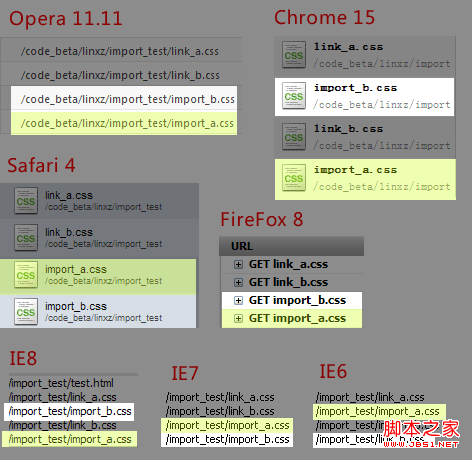The width and height of the screenshot is (472, 460).
Task: Click the CSS icon beside link_b.css in Chrome 15
Action: click(294, 137)
